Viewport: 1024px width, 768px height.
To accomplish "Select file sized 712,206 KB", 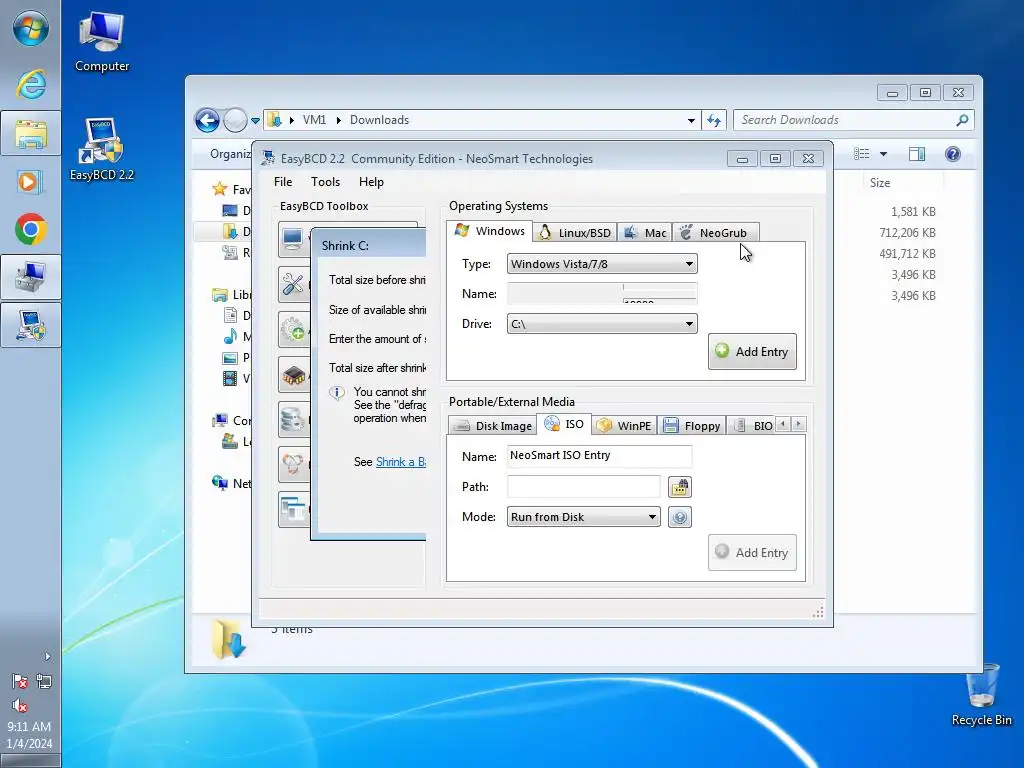I will tap(907, 232).
